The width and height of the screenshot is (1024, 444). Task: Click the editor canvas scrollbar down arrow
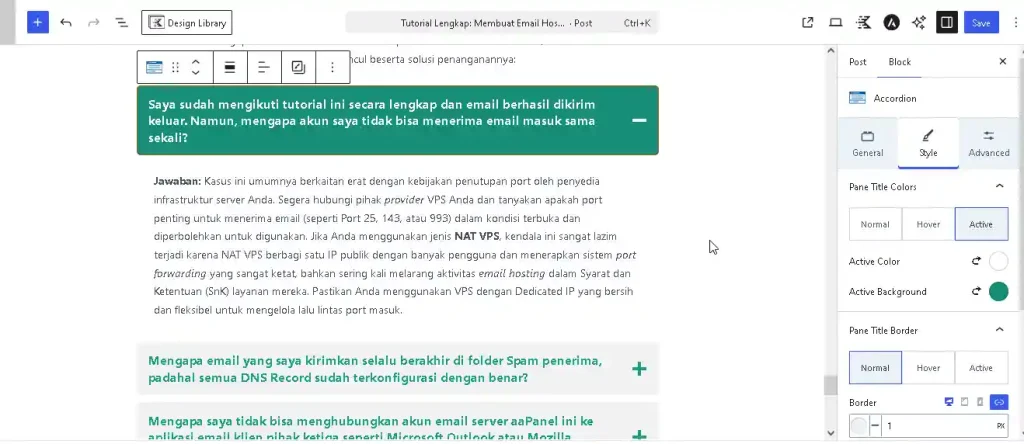point(831,433)
